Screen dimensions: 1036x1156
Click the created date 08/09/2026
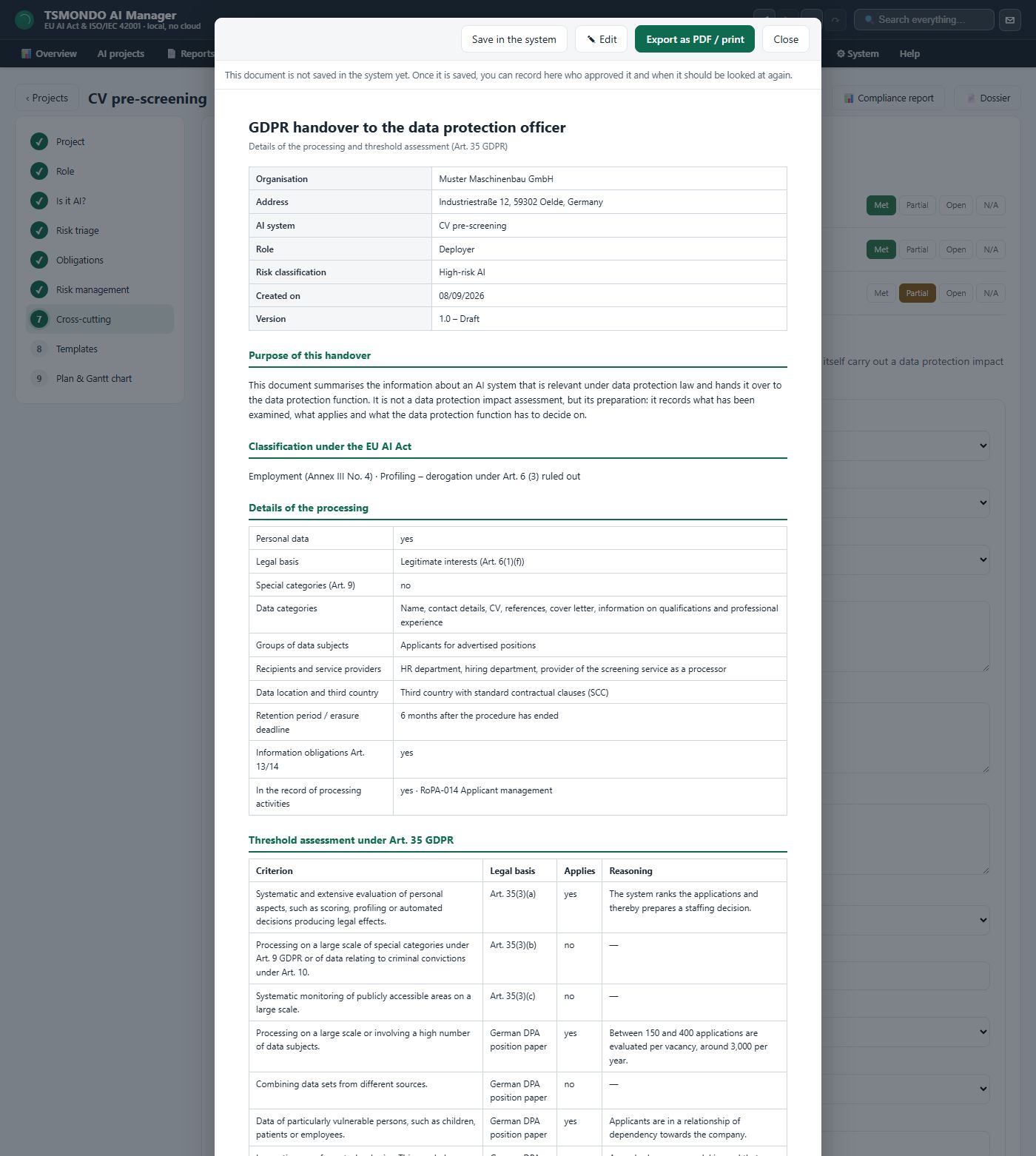point(609,295)
